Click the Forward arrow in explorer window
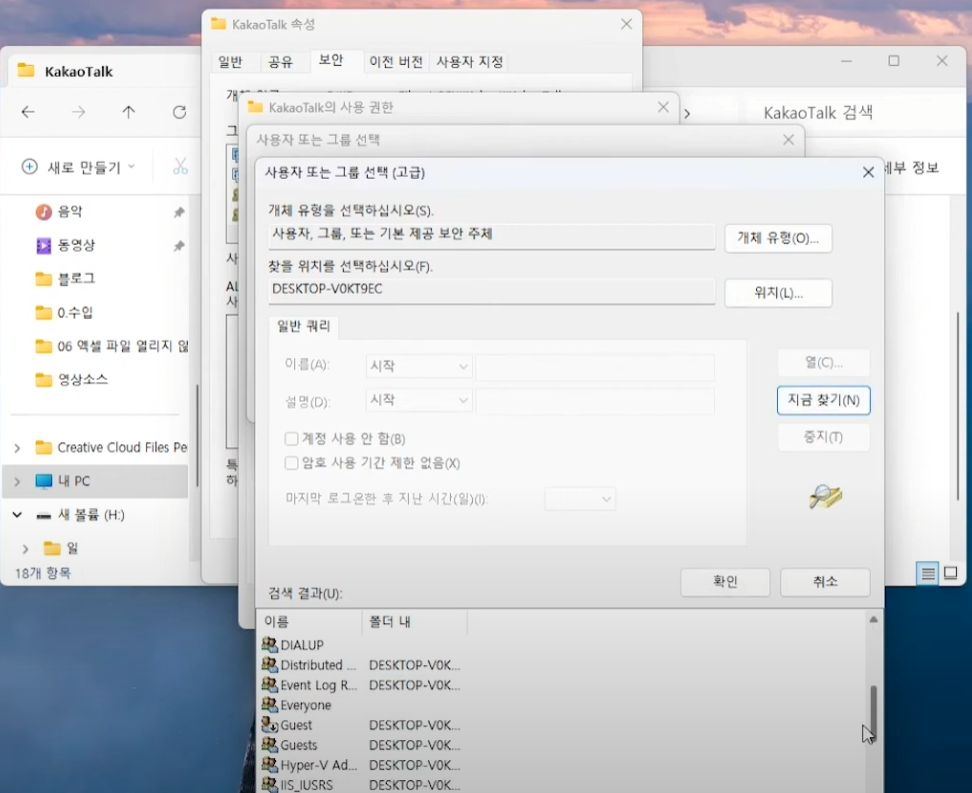Screen dimensions: 972x793 pyautogui.click(x=78, y=112)
